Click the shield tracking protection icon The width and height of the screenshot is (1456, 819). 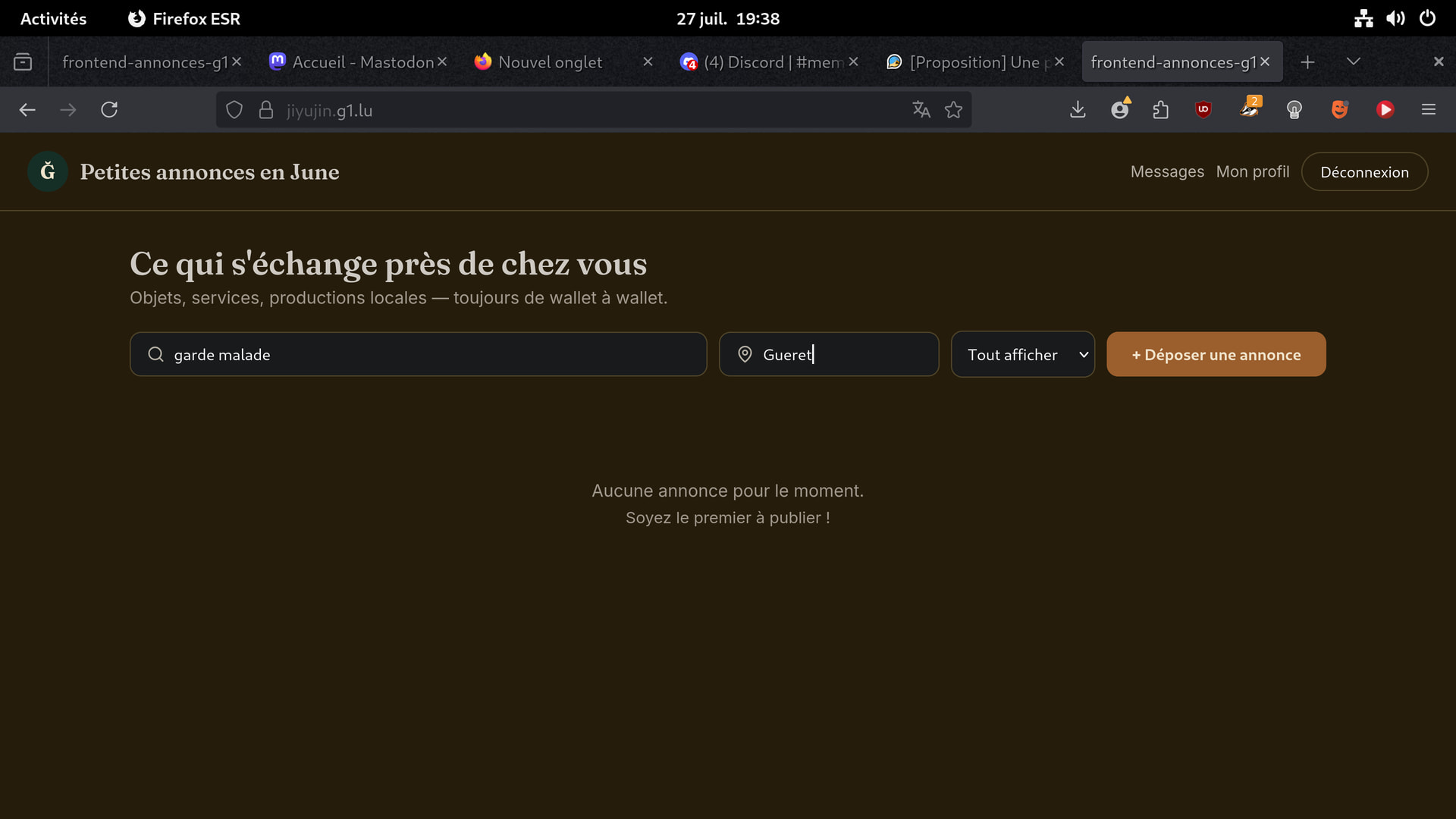(234, 110)
